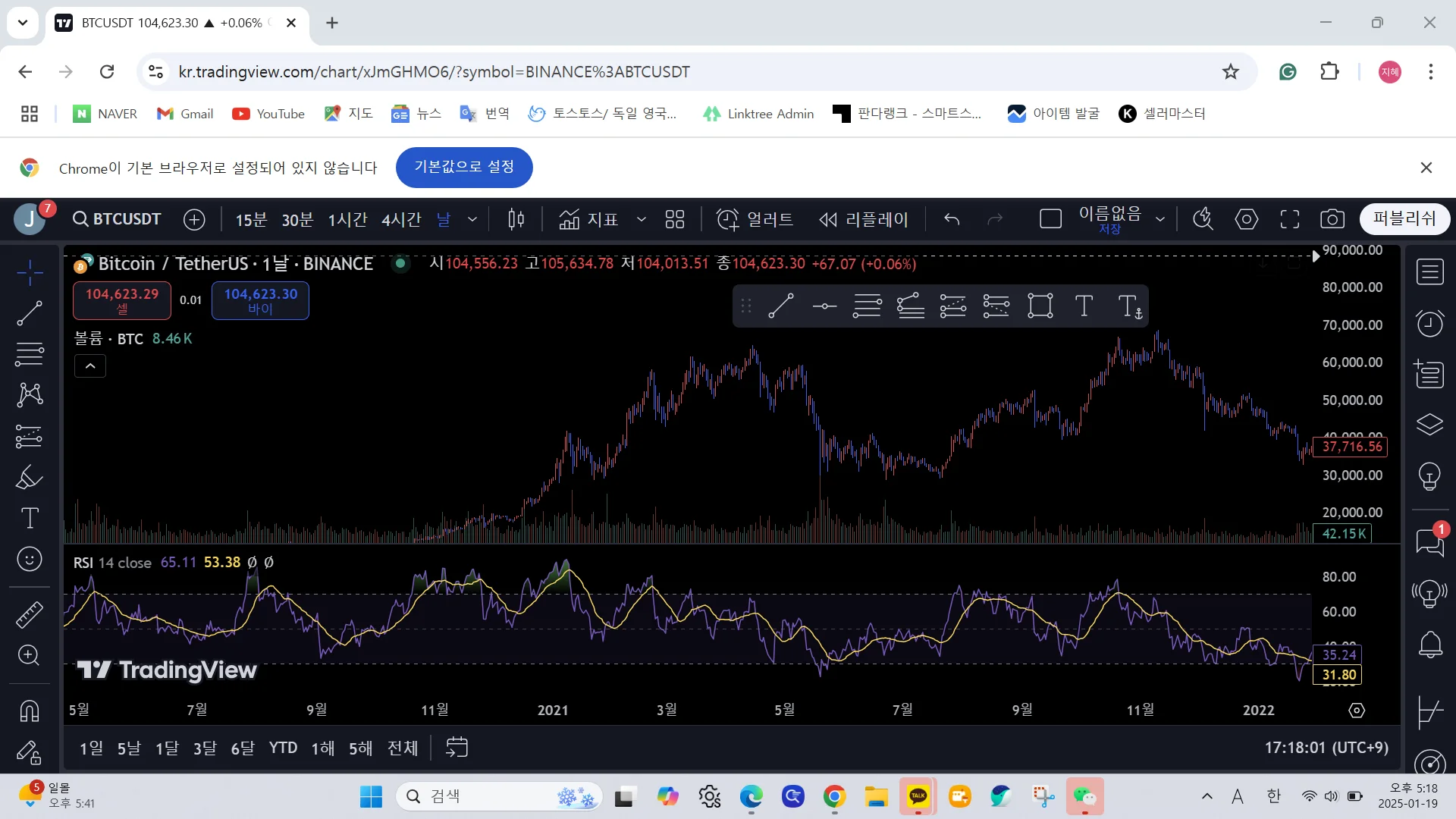This screenshot has height=819, width=1456.
Task: Expand the indicators favorites dropdown arrow
Action: (641, 220)
